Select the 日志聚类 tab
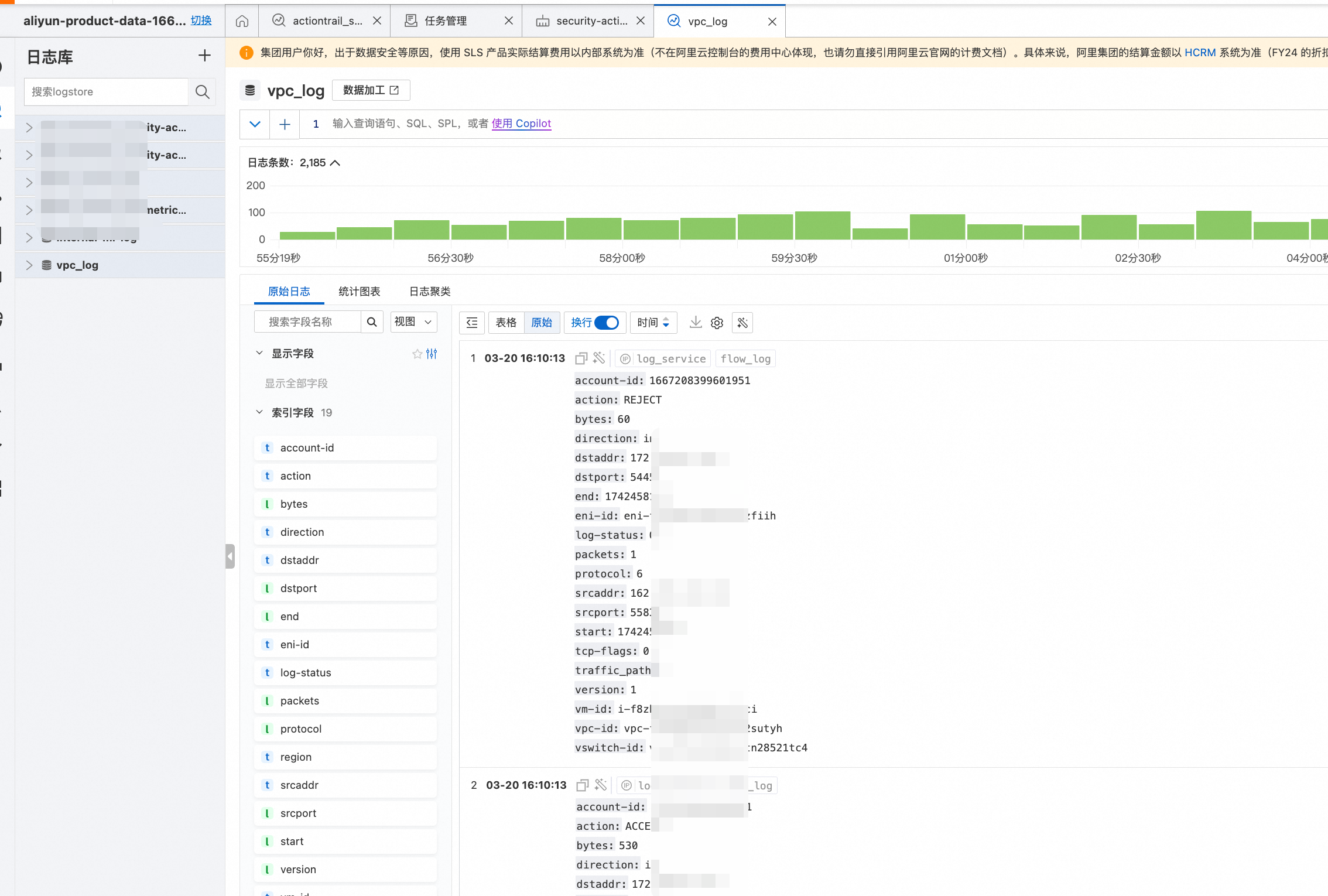The image size is (1328, 896). 430,291
